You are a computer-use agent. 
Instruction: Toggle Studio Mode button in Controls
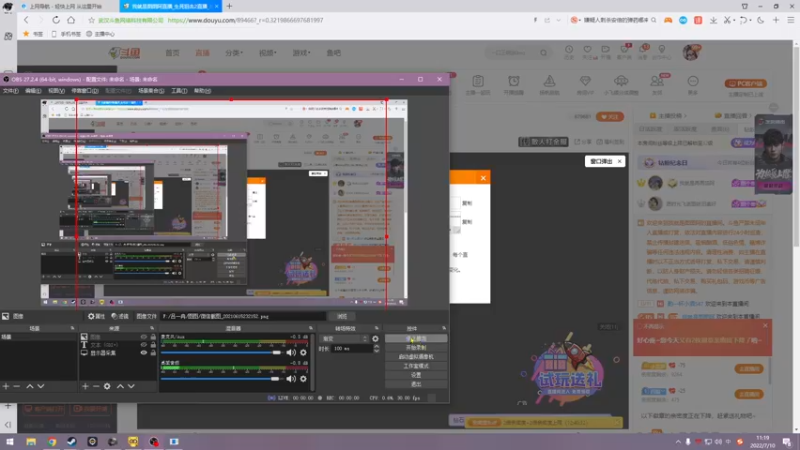[416, 366]
